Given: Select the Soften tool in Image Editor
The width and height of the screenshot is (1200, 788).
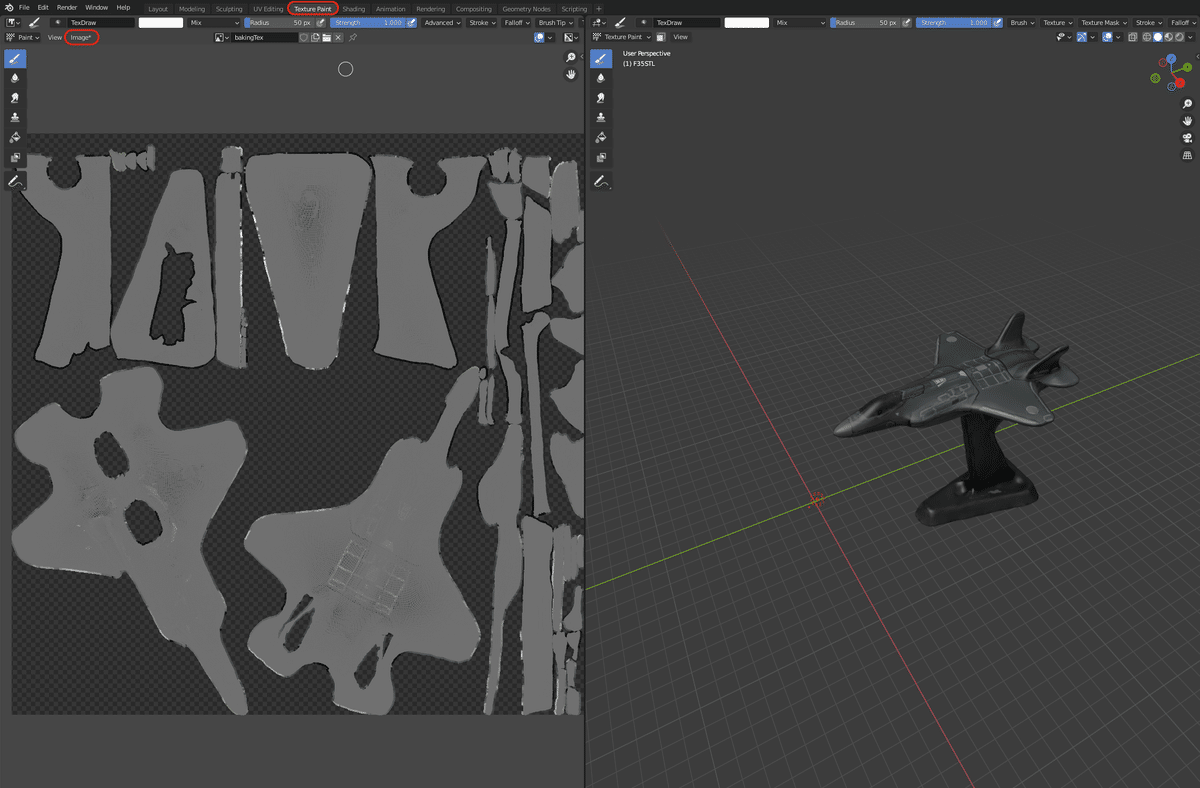Looking at the screenshot, I should pyautogui.click(x=15, y=78).
